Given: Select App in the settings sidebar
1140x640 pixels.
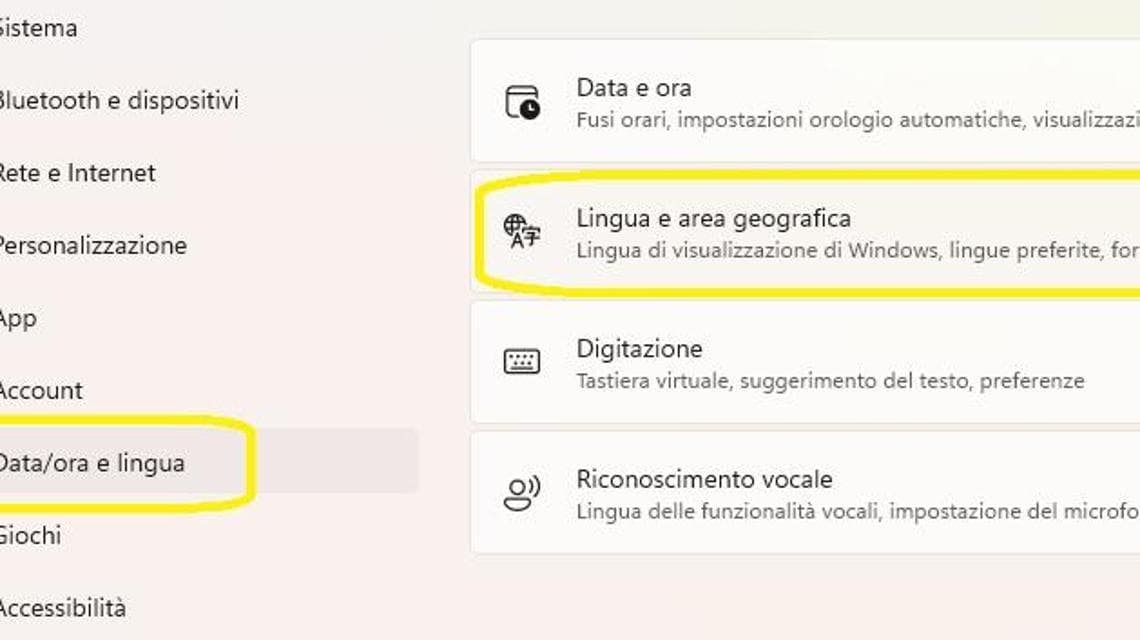Looking at the screenshot, I should [18, 319].
